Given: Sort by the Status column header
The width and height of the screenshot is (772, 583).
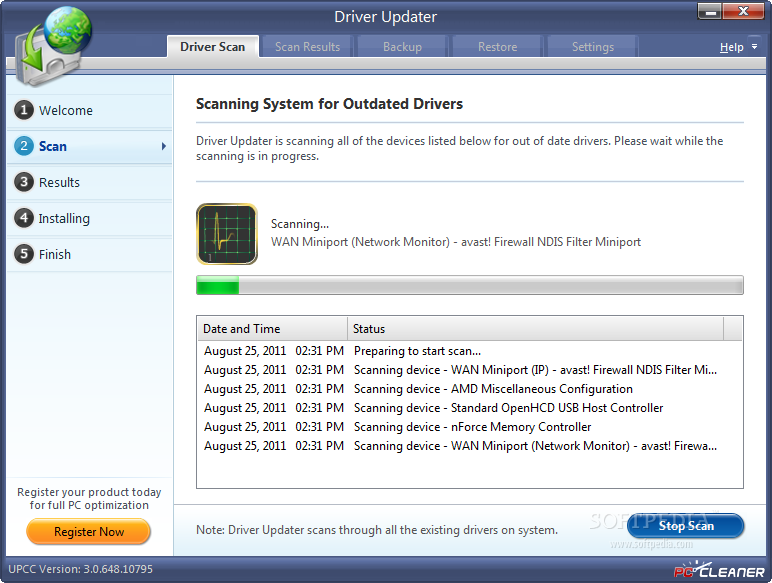Looking at the screenshot, I should 536,329.
